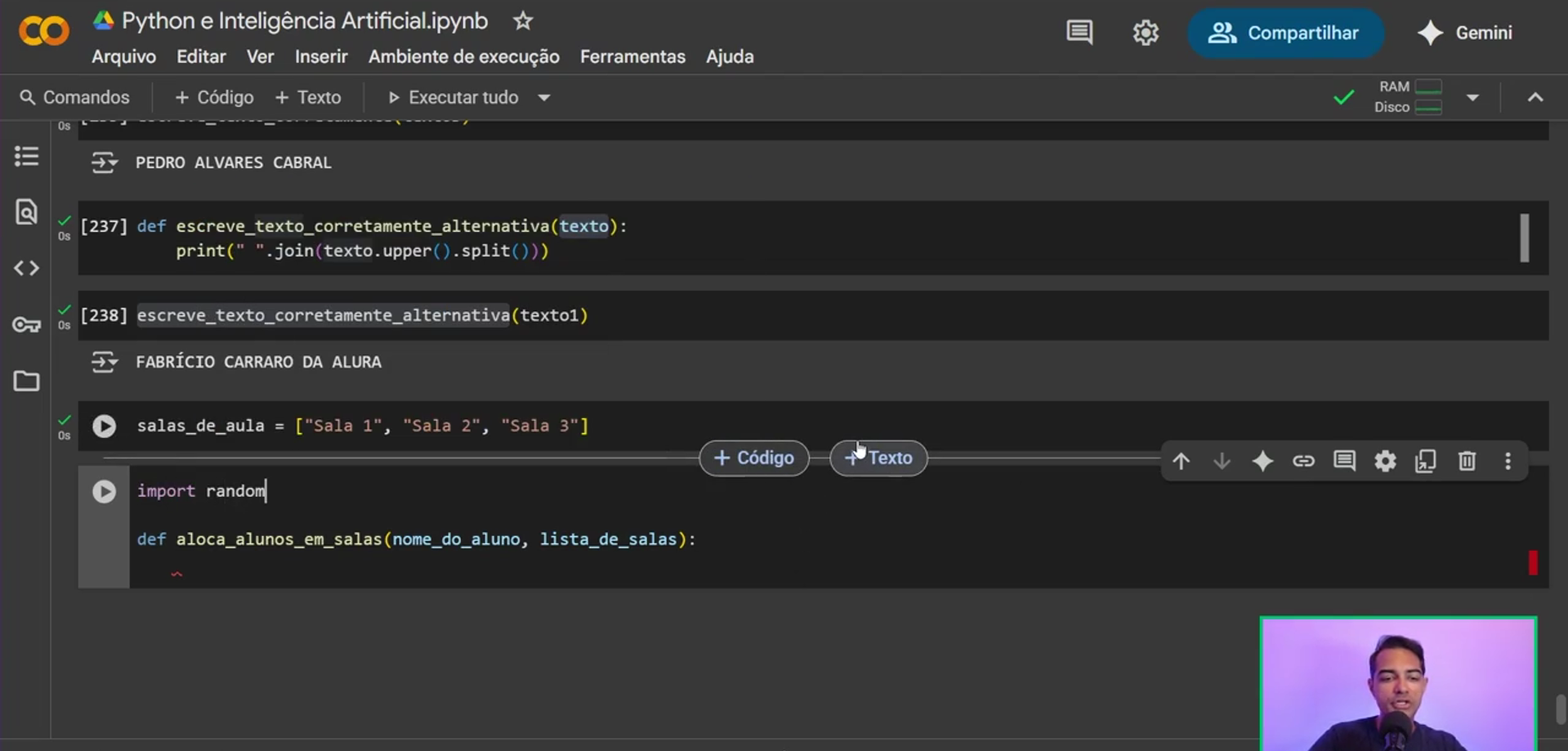Open the code snippets panel
1568x751 pixels.
(26, 267)
